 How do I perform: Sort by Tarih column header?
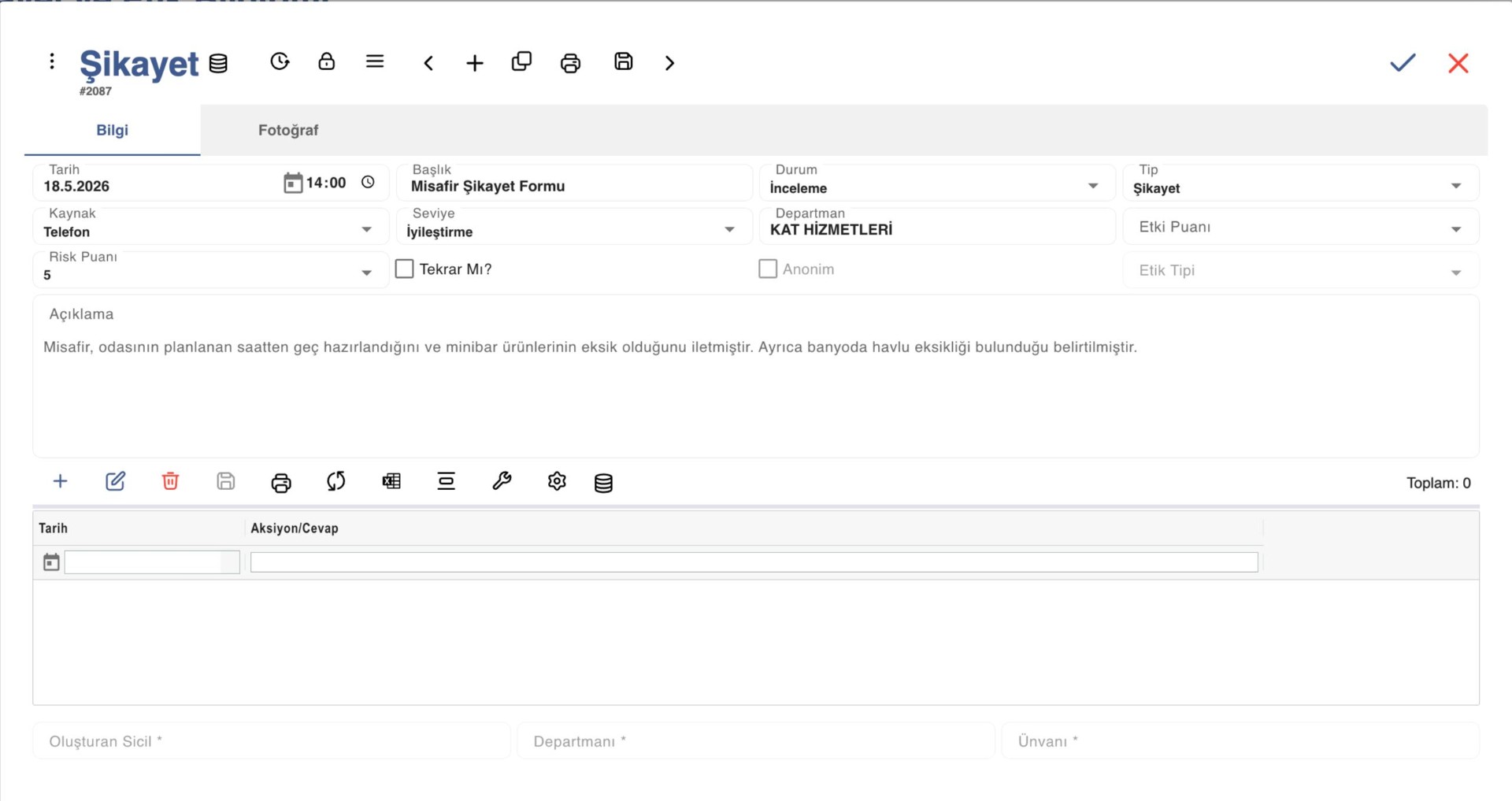(x=54, y=528)
